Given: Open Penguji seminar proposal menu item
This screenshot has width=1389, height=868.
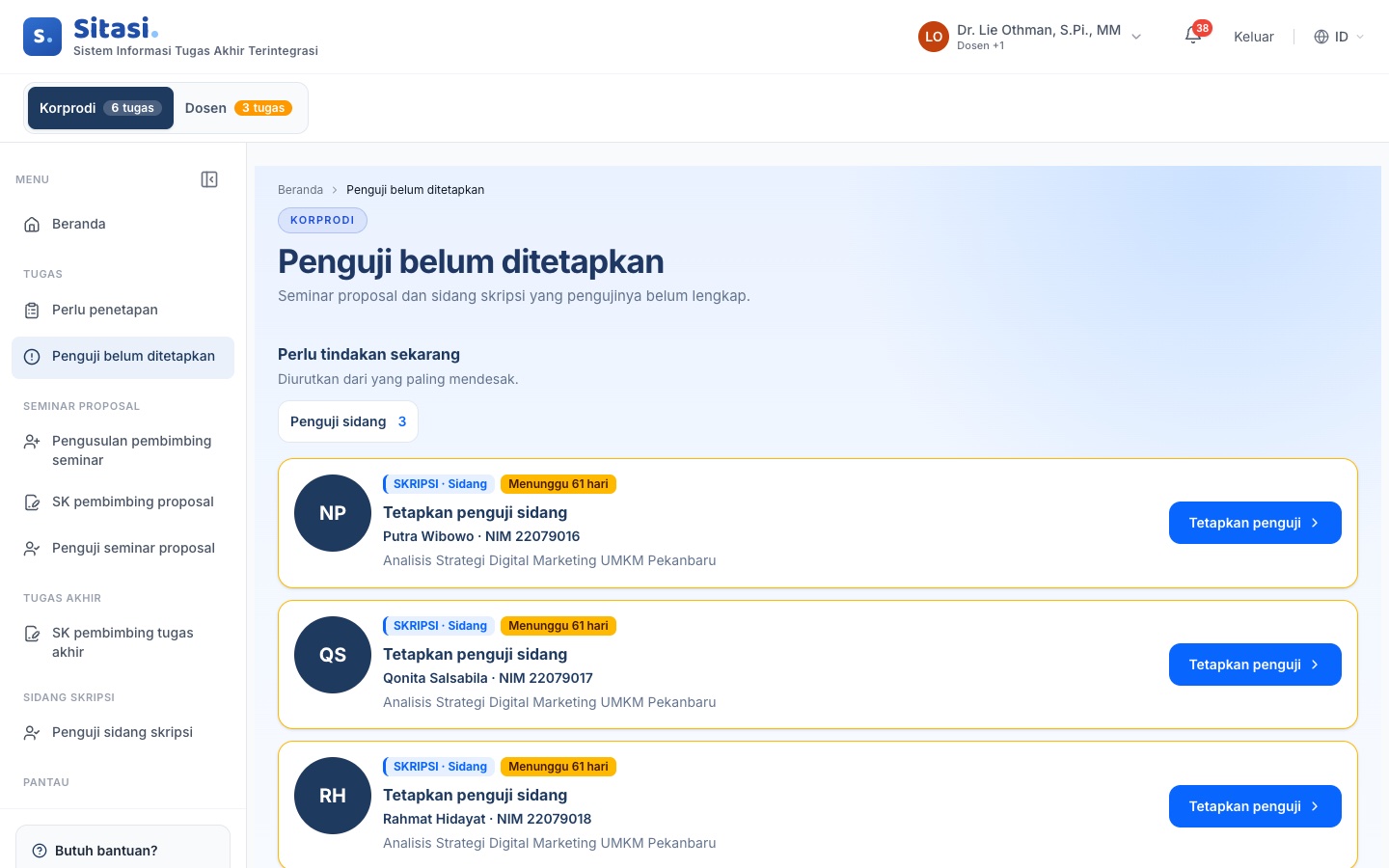Looking at the screenshot, I should [x=123, y=548].
